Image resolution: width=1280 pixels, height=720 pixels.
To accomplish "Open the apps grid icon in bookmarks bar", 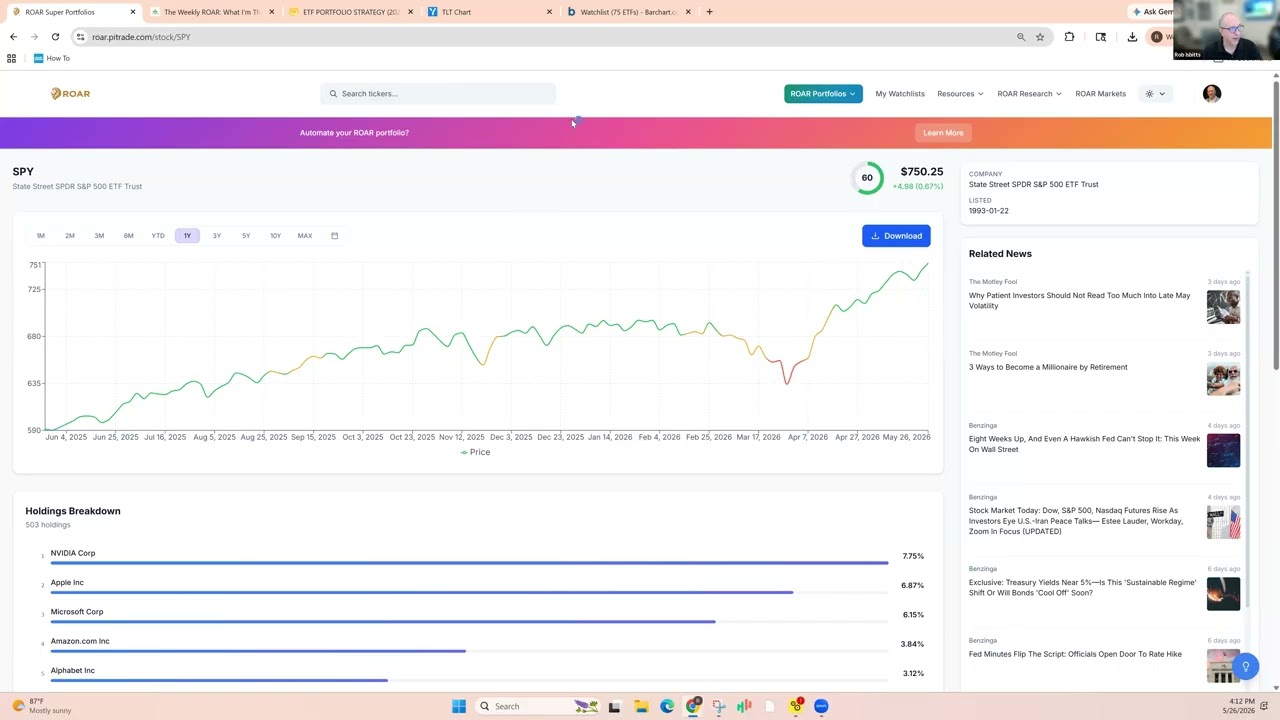I will (x=12, y=58).
